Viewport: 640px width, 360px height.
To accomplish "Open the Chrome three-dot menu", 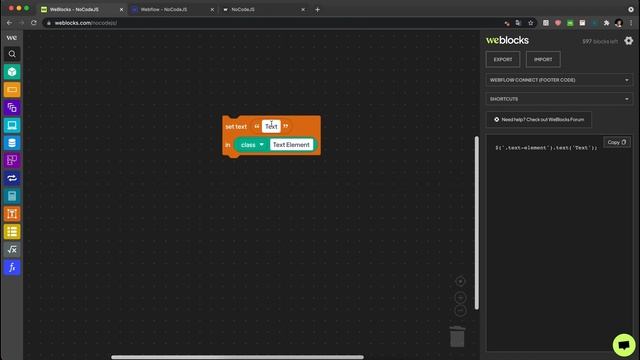I will (x=631, y=23).
